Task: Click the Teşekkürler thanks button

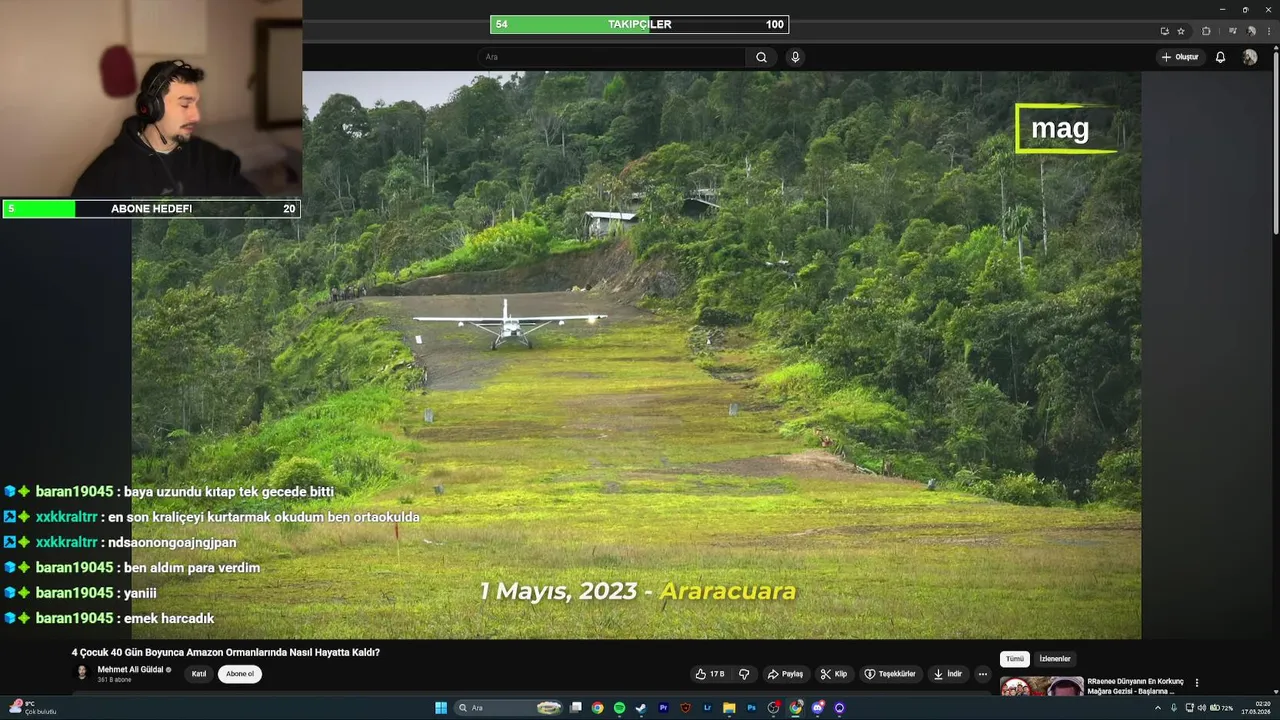Action: coord(890,674)
